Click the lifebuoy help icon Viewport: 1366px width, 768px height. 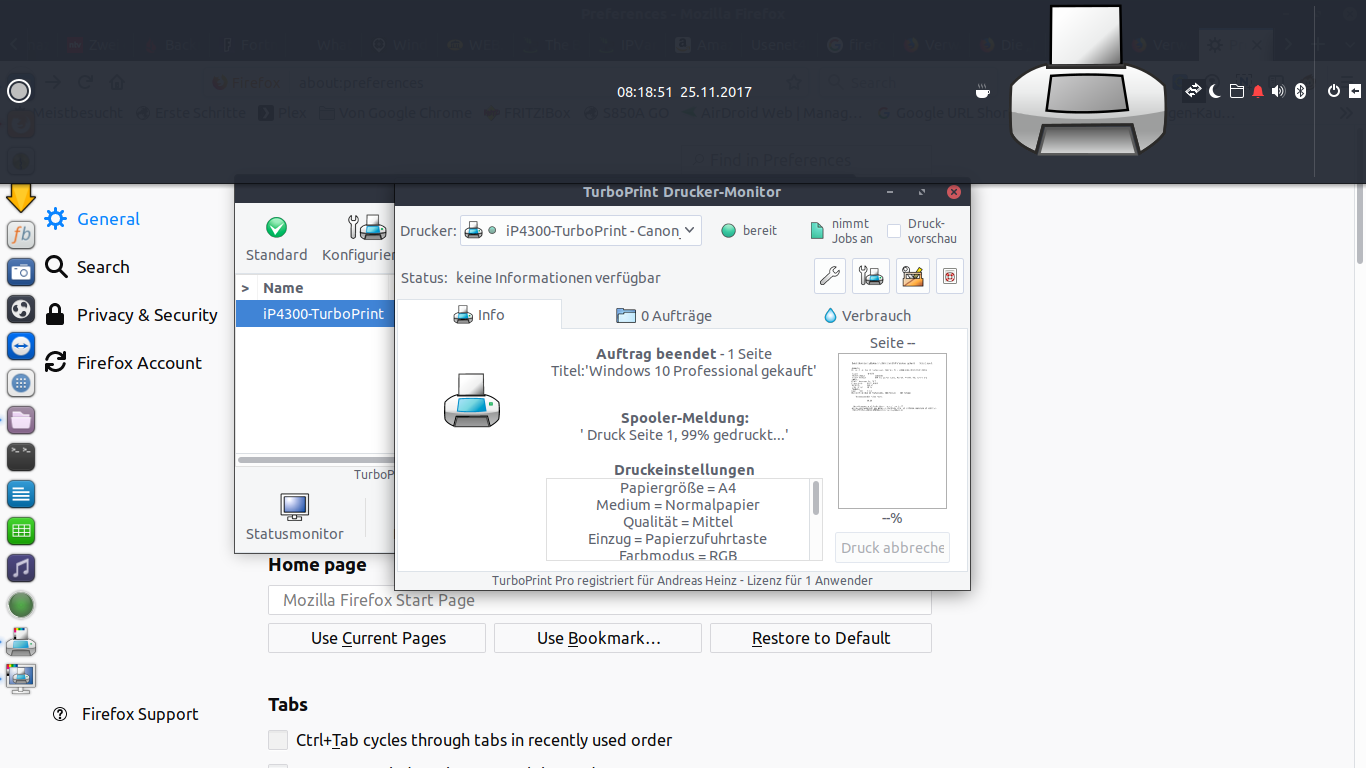(949, 276)
